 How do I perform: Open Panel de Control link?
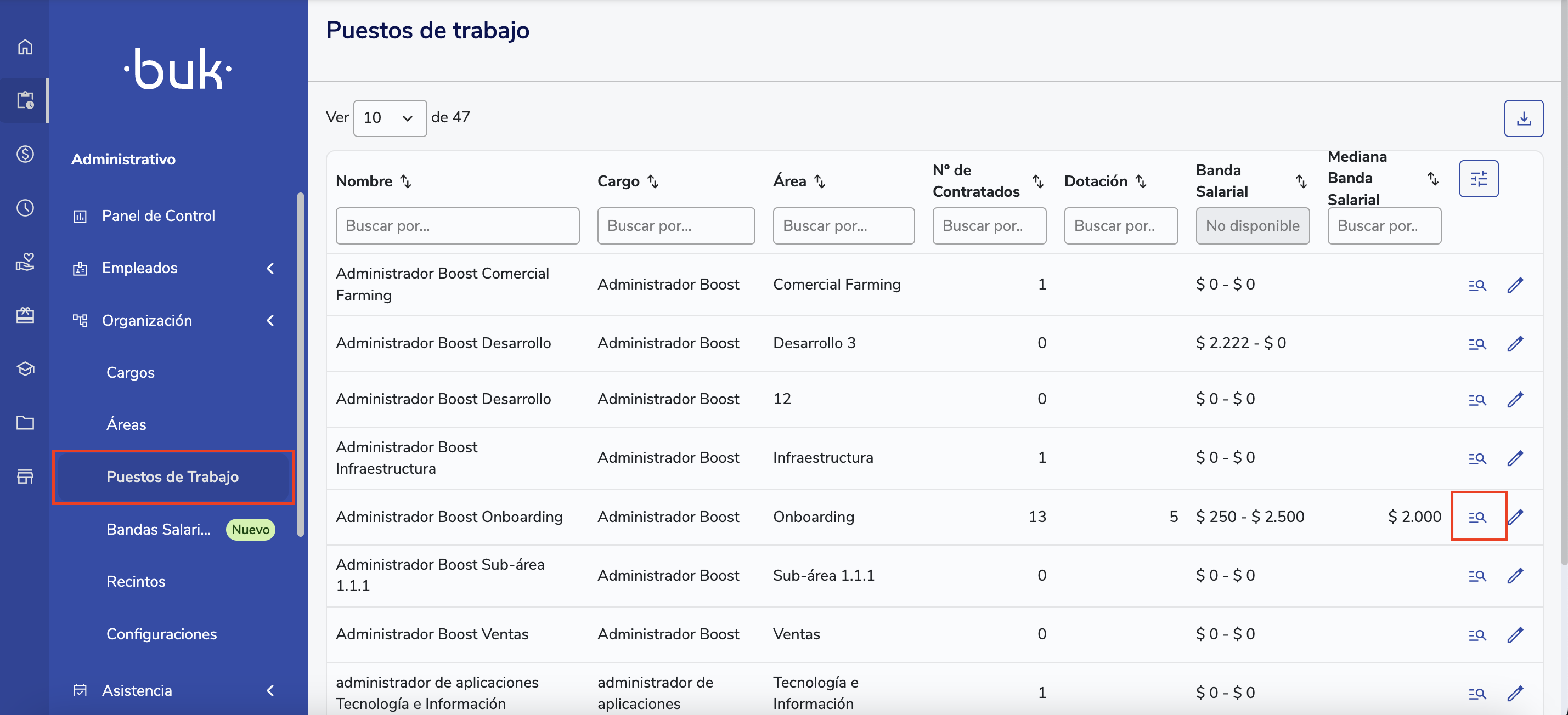pos(158,215)
